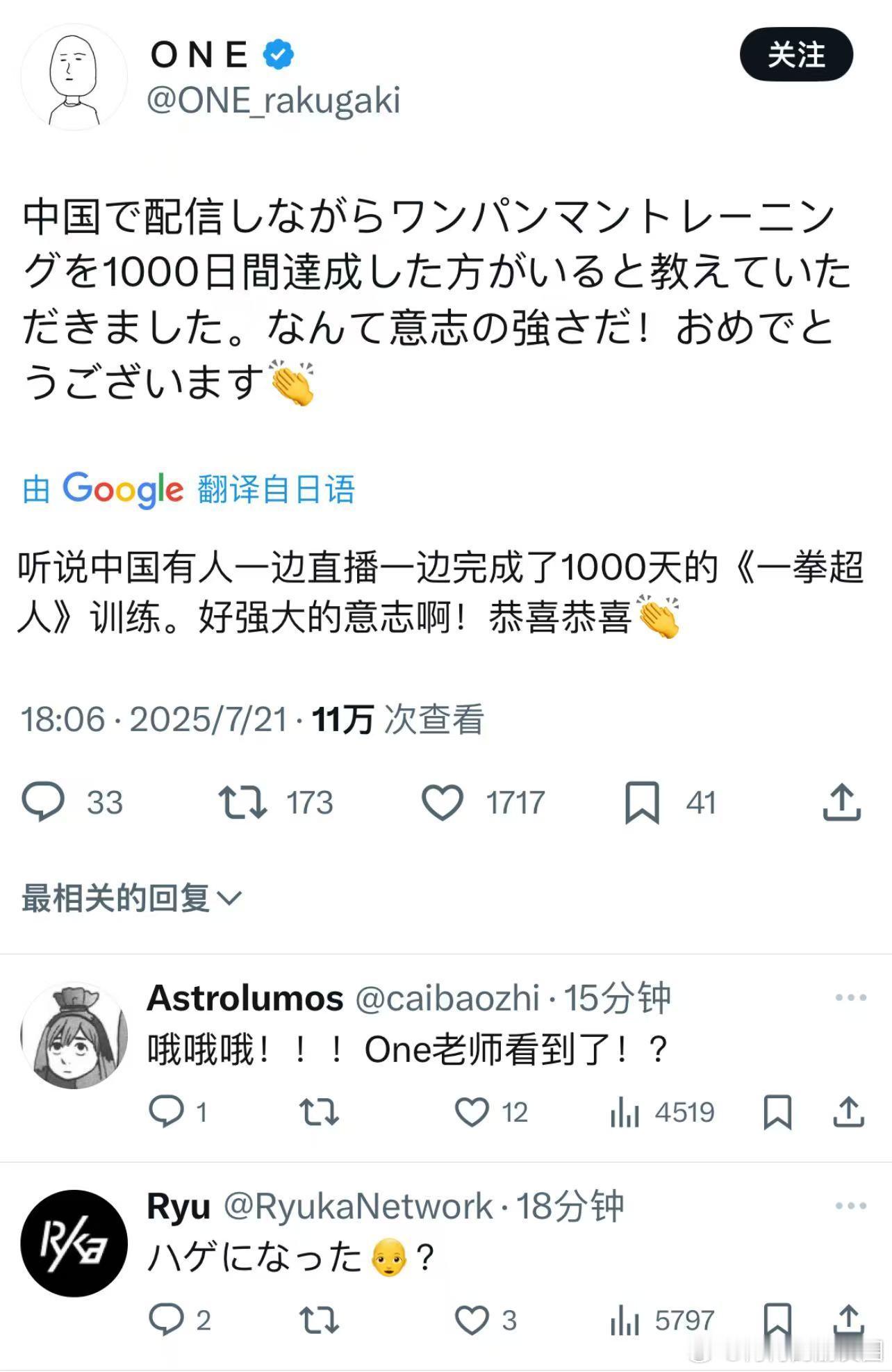The image size is (892, 1372).
Task: Open ONE's profile avatar
Action: coord(74,77)
